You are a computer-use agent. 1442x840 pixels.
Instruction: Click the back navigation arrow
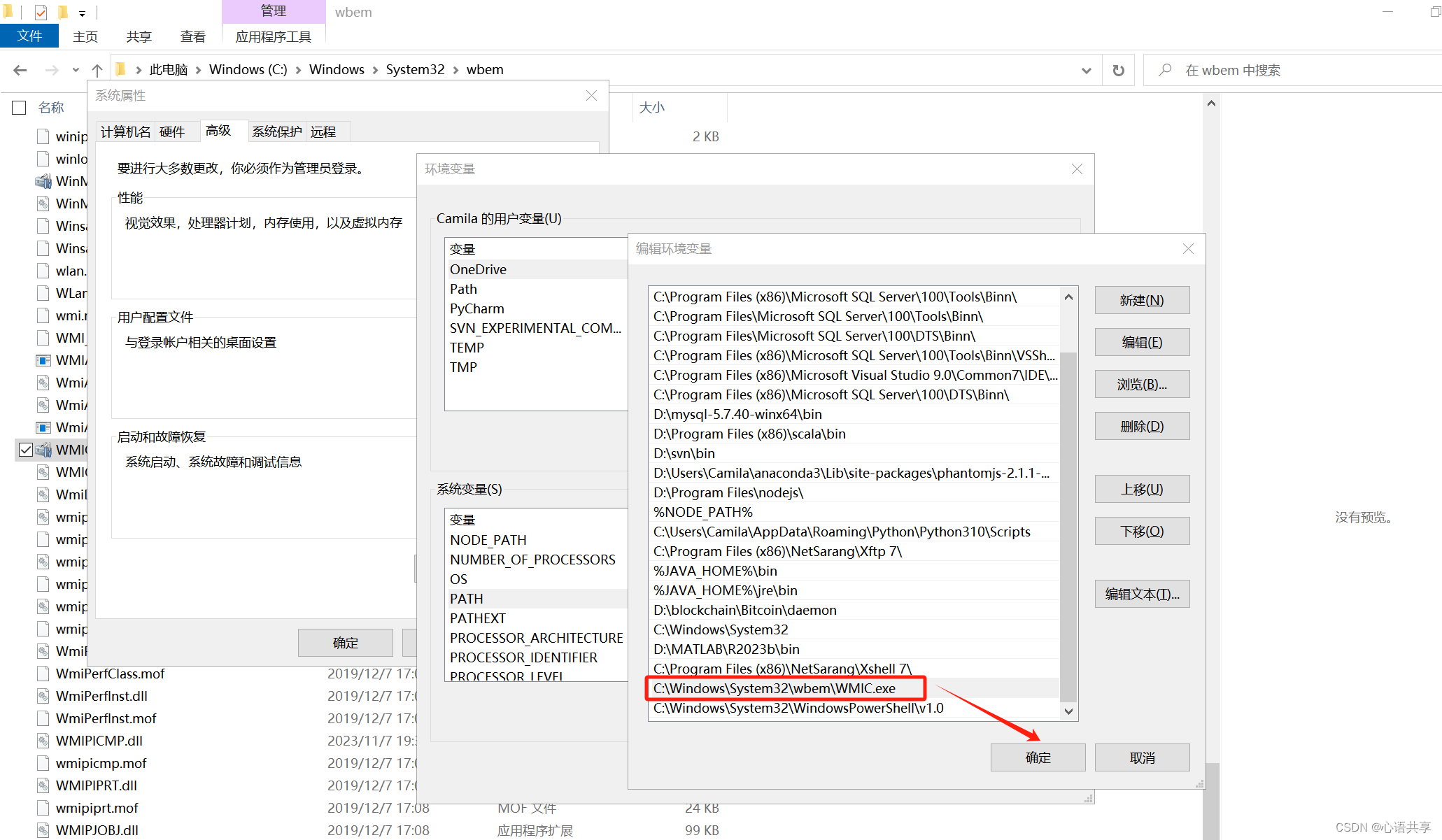20,69
